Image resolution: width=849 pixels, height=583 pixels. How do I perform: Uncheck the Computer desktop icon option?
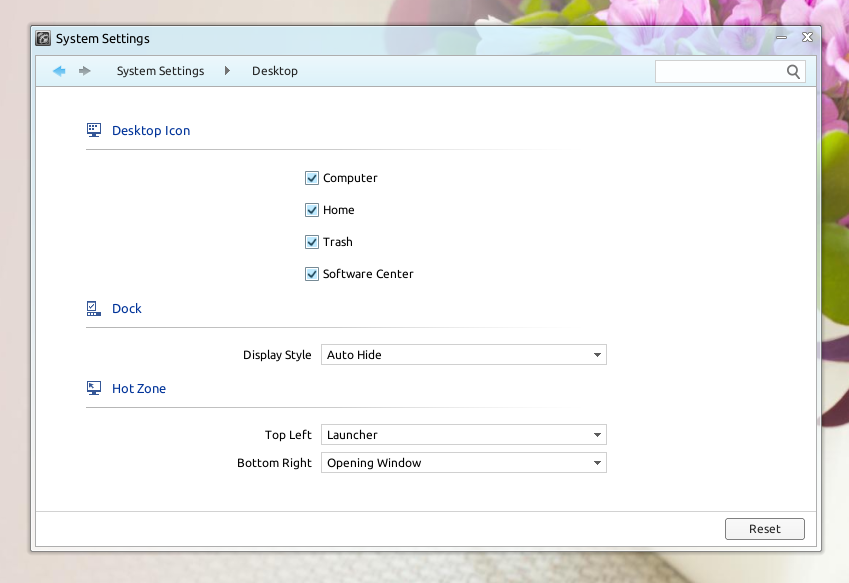tap(312, 177)
